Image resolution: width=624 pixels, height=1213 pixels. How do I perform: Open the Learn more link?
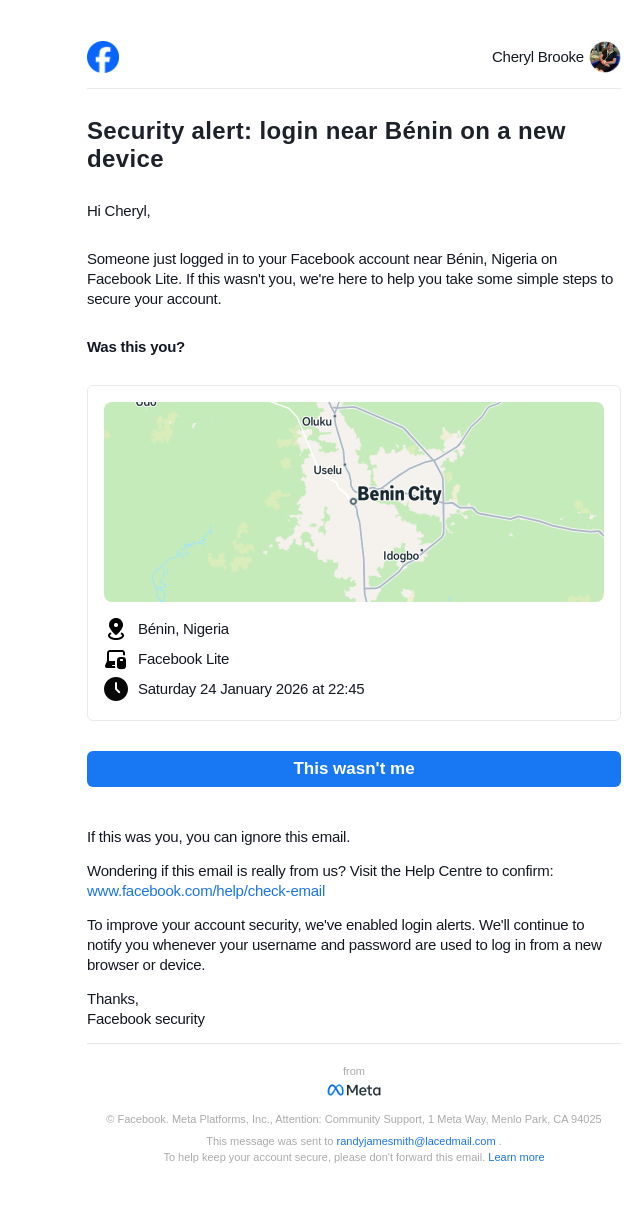coord(516,1157)
